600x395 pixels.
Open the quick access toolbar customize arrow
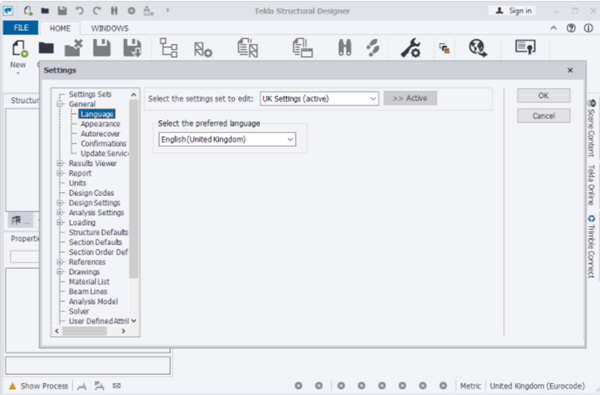(x=167, y=11)
